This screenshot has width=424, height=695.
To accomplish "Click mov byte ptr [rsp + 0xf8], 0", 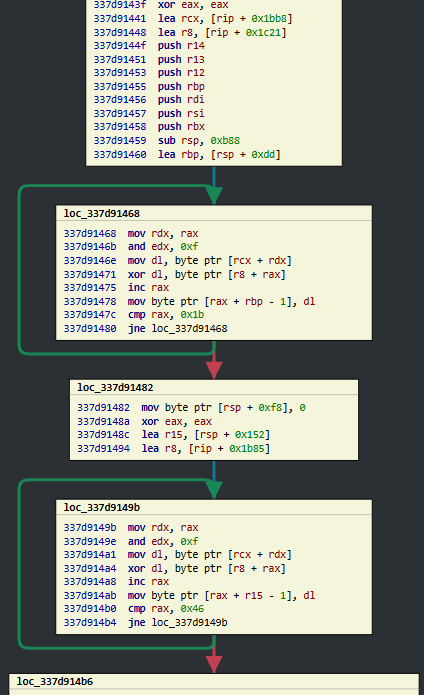I will [191, 407].
